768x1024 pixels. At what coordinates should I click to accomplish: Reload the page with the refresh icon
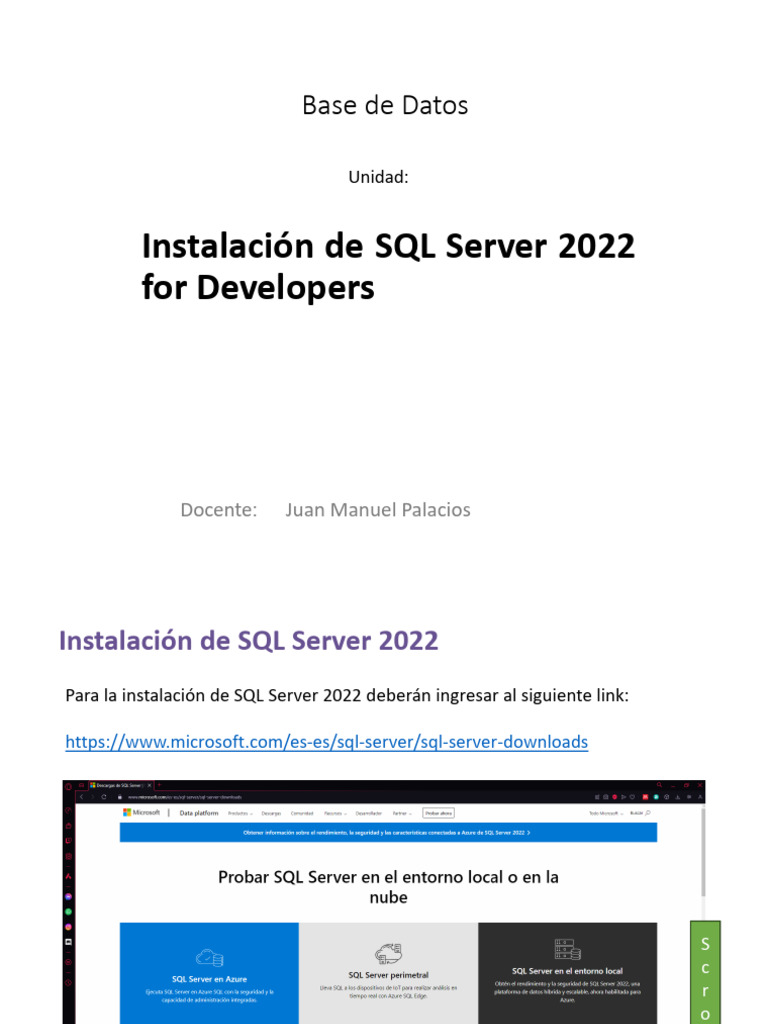click(104, 797)
